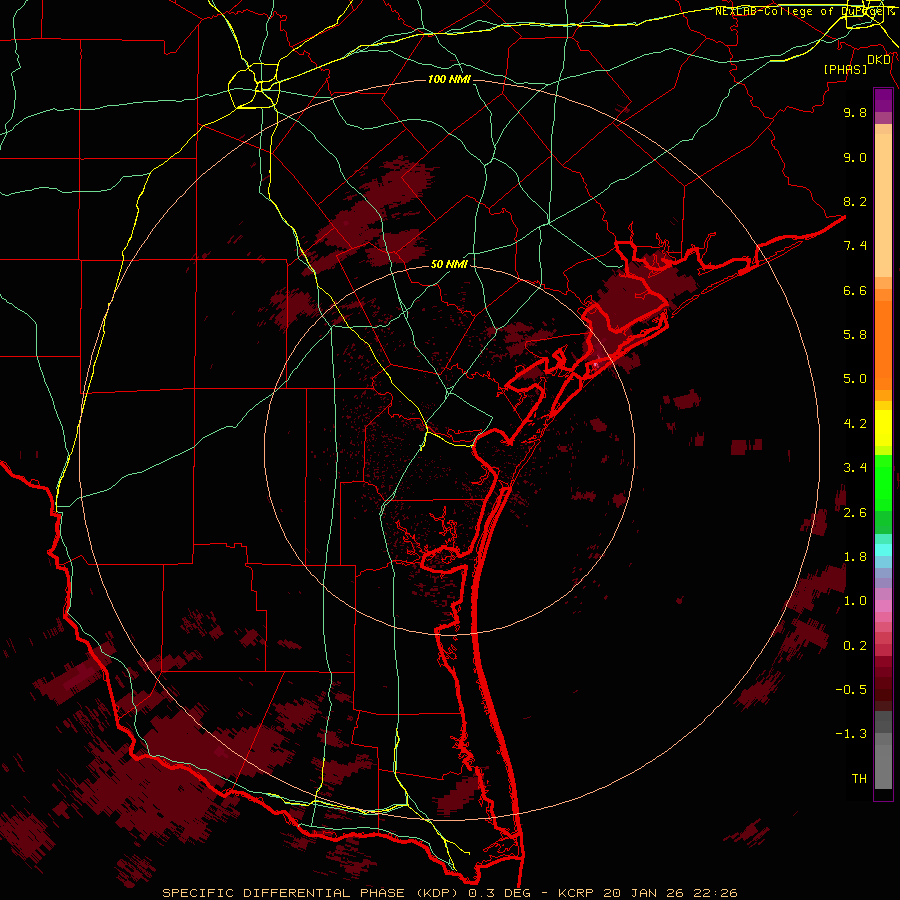Viewport: 900px width, 900px height.
Task: Pick the bright yellow color bar segment
Action: pyautogui.click(x=883, y=428)
